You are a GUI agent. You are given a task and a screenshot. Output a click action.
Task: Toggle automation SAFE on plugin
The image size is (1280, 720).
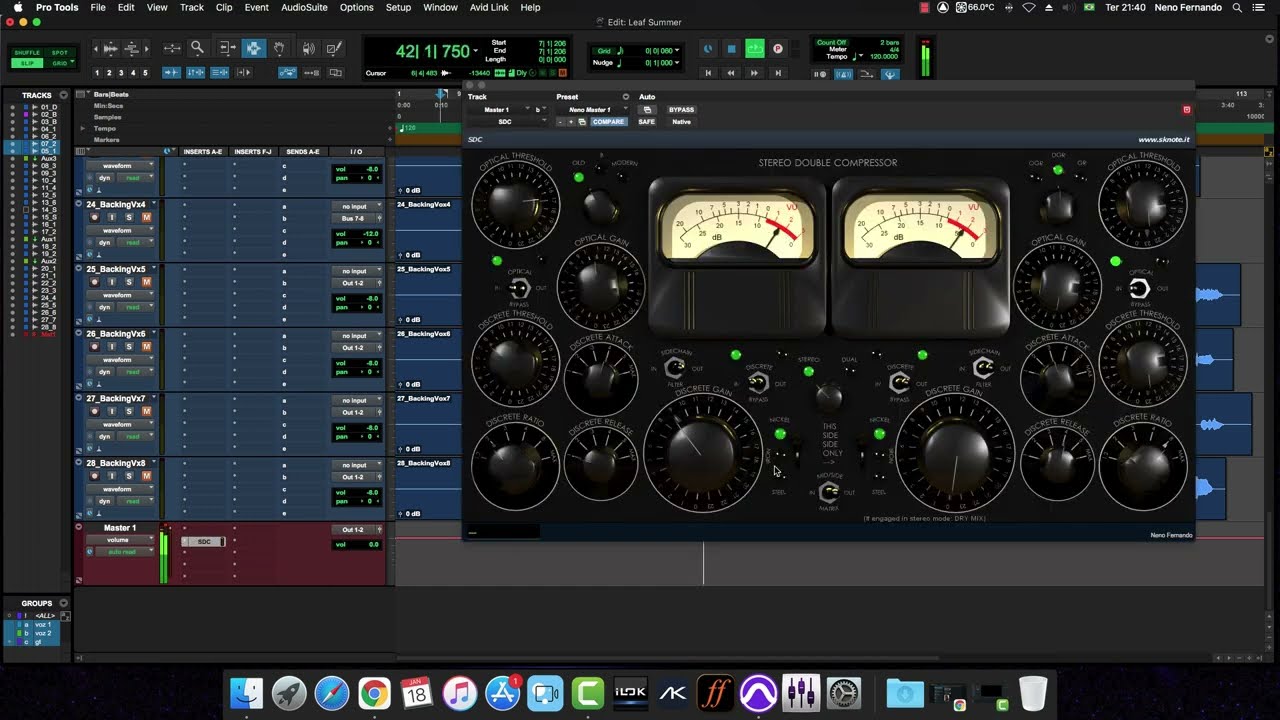coord(647,122)
